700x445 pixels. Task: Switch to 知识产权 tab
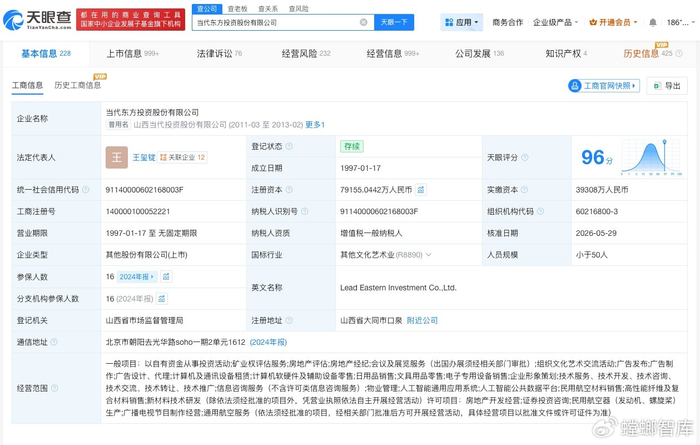pos(566,54)
